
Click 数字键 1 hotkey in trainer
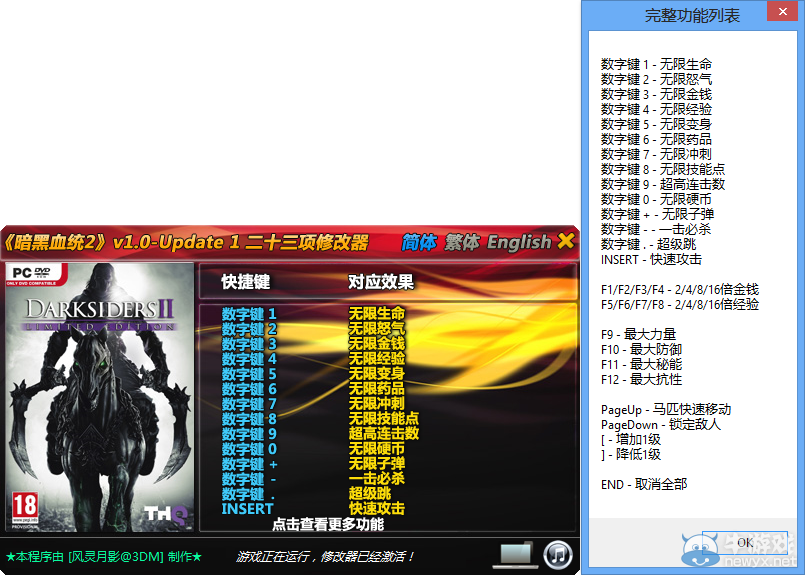[249, 314]
